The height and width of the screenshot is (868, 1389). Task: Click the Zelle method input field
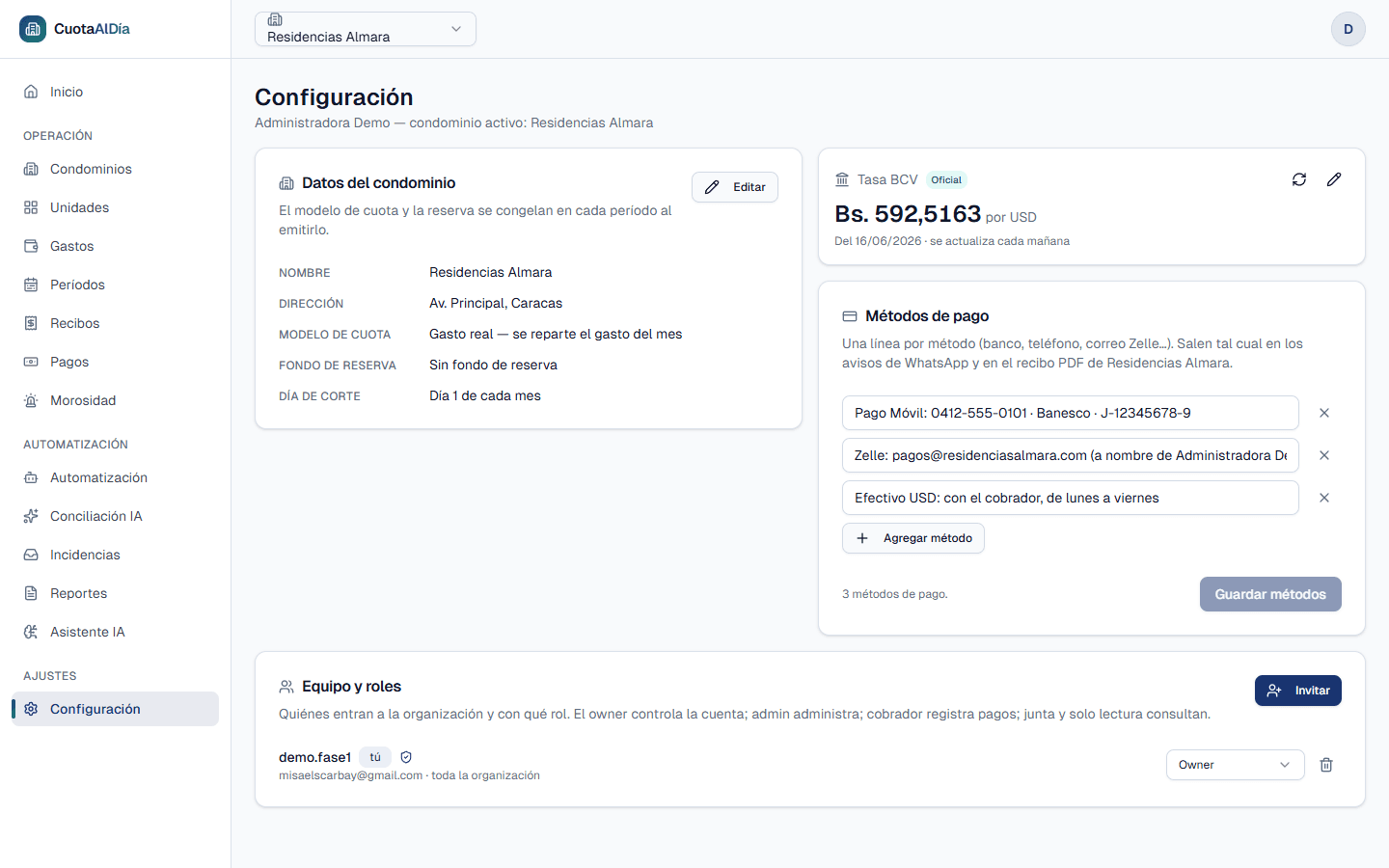(x=1071, y=455)
